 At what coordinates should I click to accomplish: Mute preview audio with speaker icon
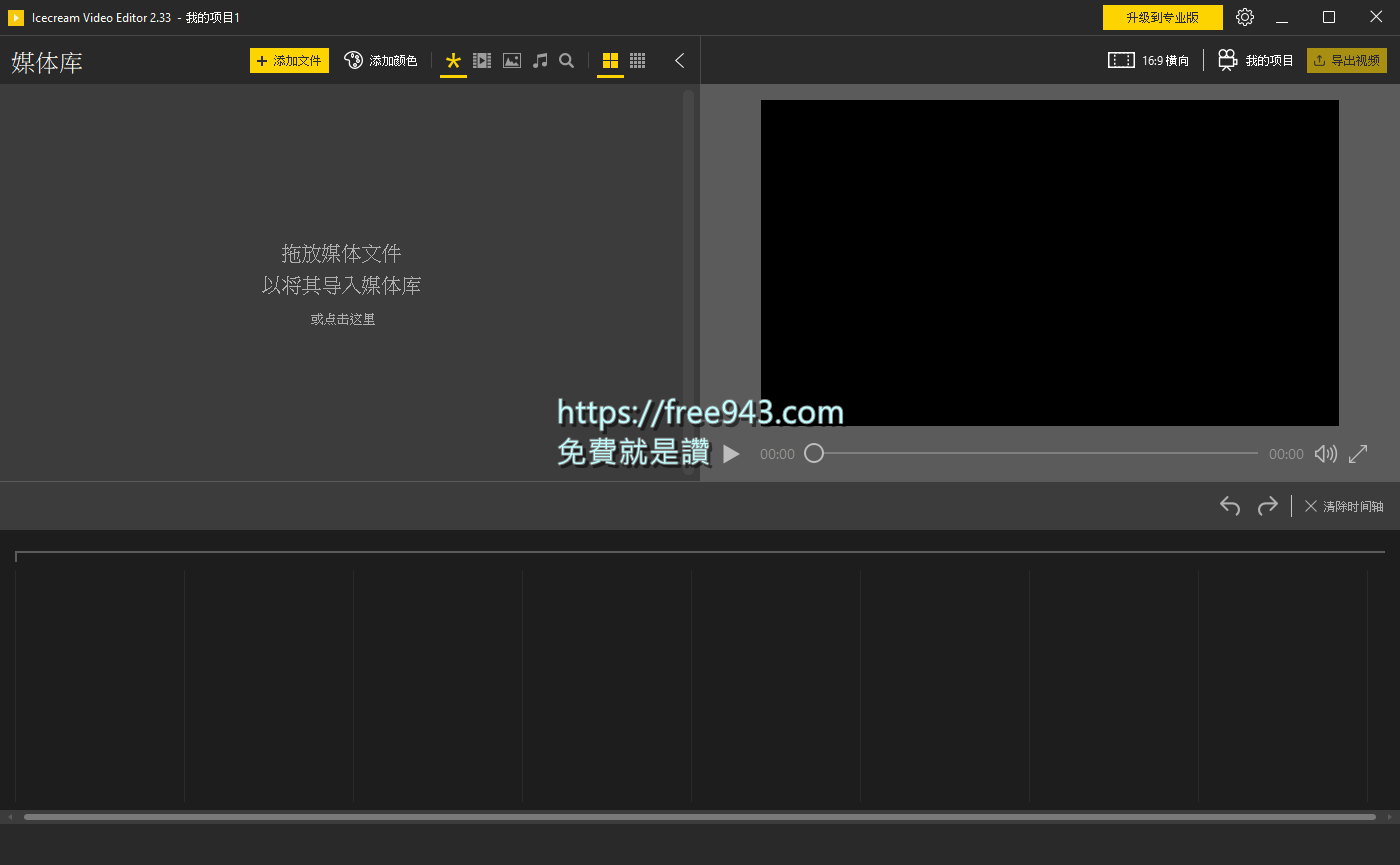(1325, 453)
